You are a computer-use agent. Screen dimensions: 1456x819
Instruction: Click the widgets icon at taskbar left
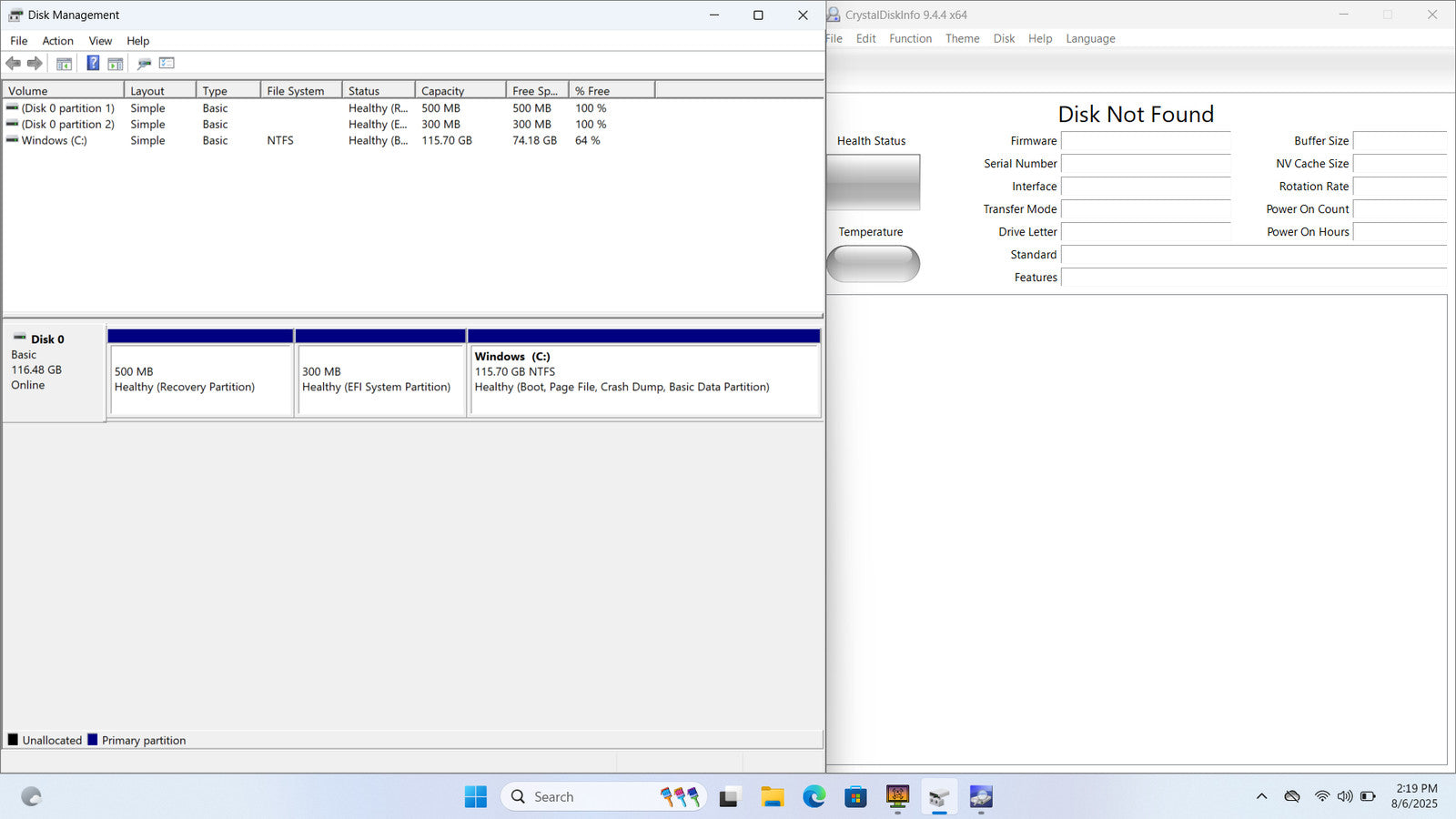(x=31, y=797)
